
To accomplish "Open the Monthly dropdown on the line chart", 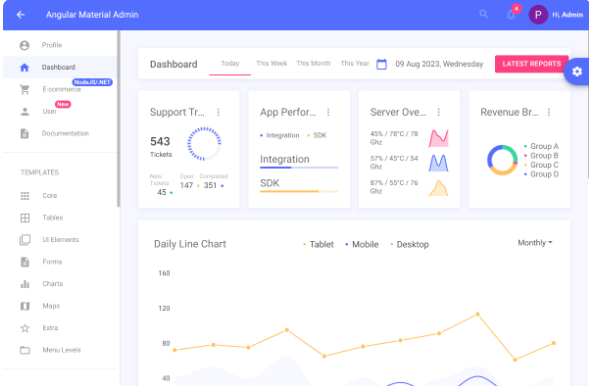I will click(x=535, y=243).
